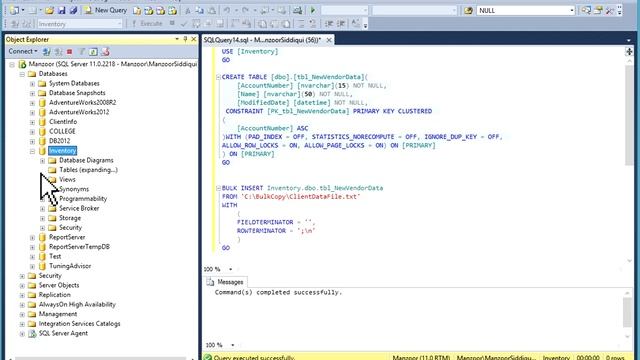Screen dimensions: 640x360
Task: Close the SQLQuery14.sql tab
Action: 329,40
